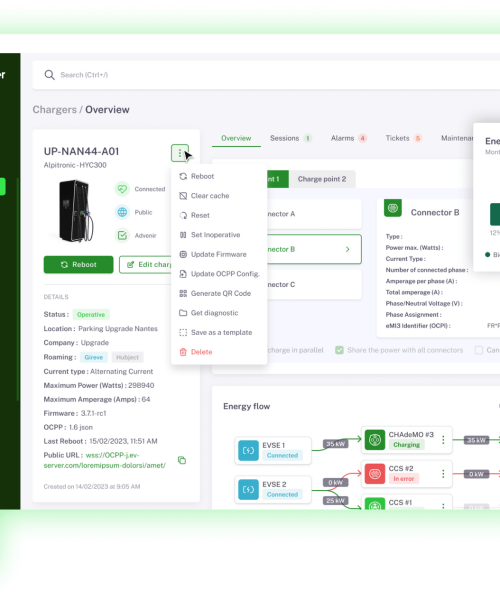Toggle Share the power with all connectors
This screenshot has width=500, height=600.
pos(339,351)
